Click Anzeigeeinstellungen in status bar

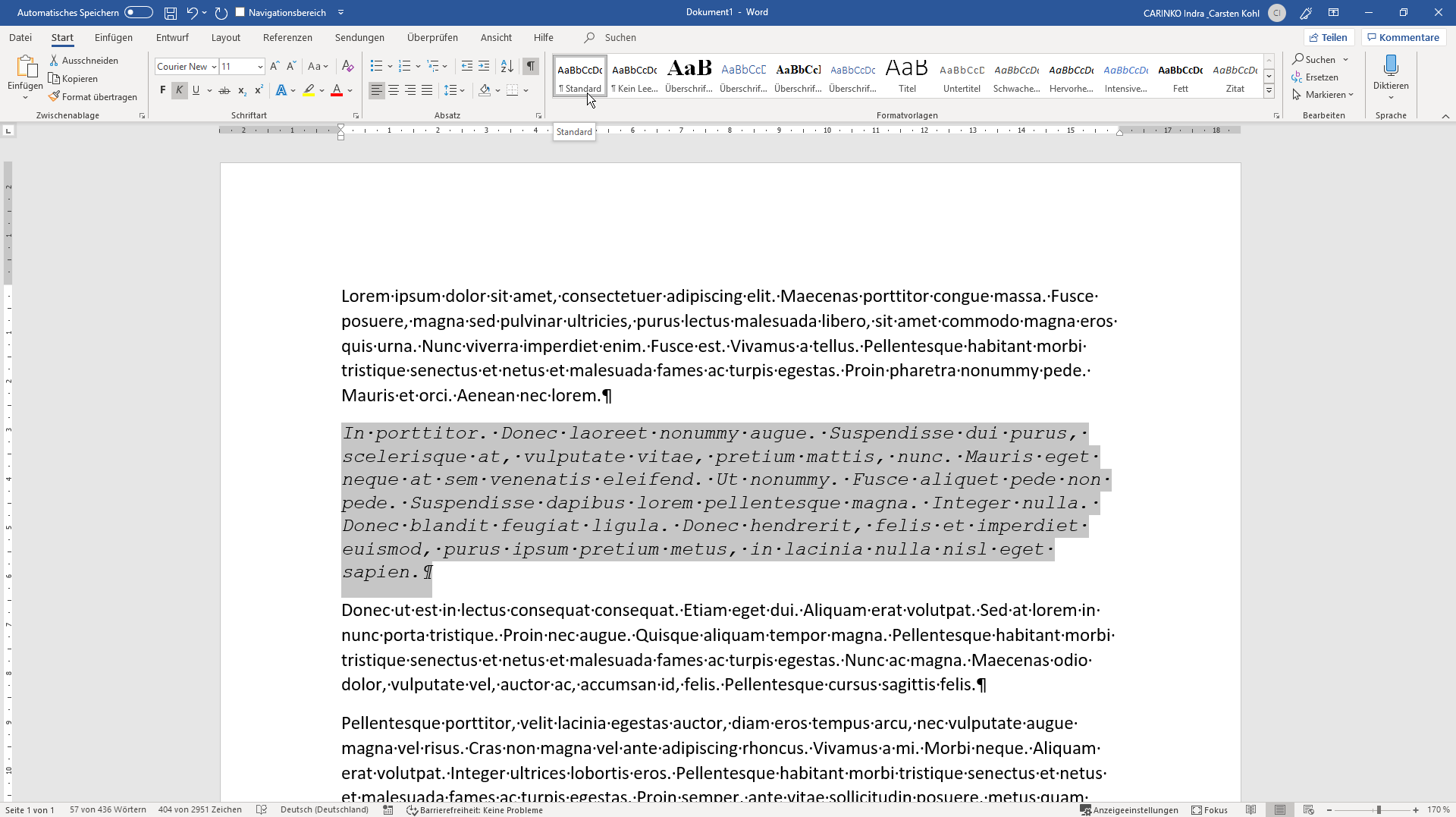(x=1129, y=809)
